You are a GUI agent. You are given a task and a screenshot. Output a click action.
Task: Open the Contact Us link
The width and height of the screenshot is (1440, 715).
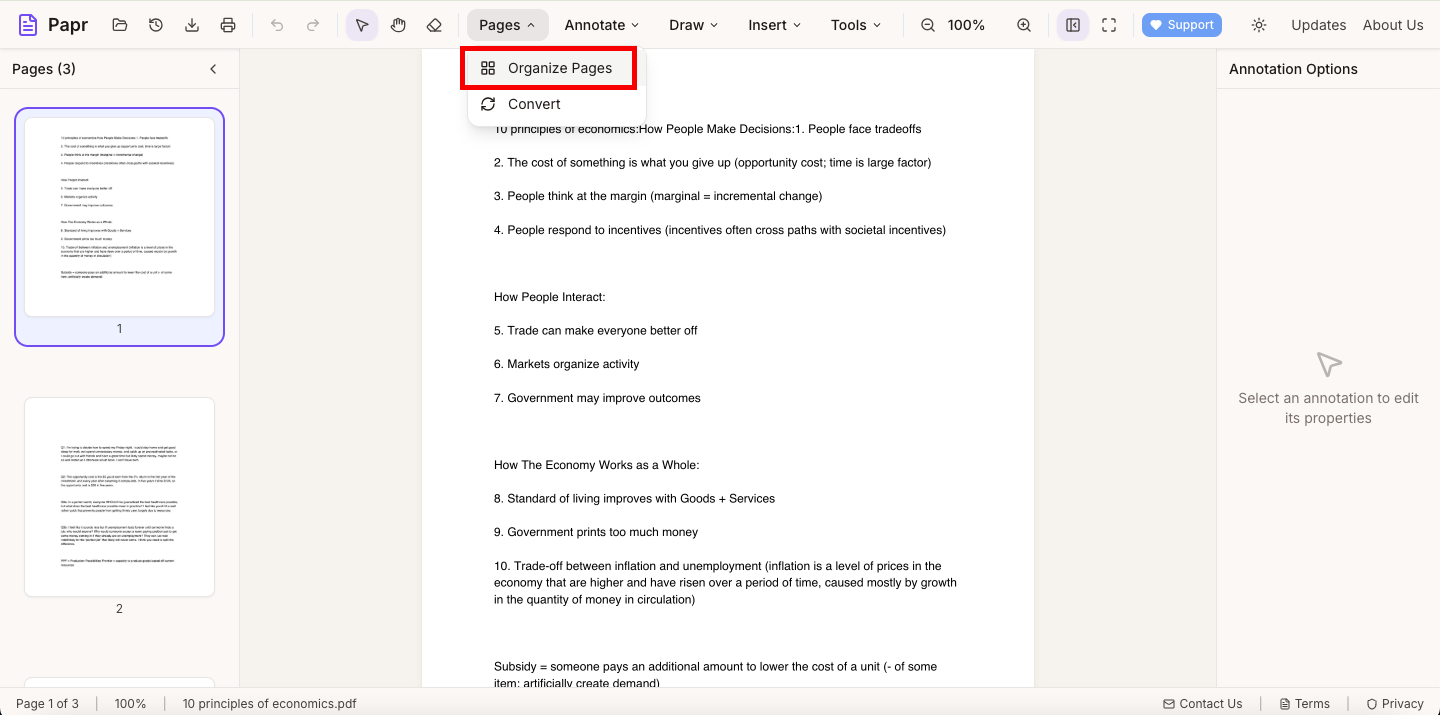1203,703
